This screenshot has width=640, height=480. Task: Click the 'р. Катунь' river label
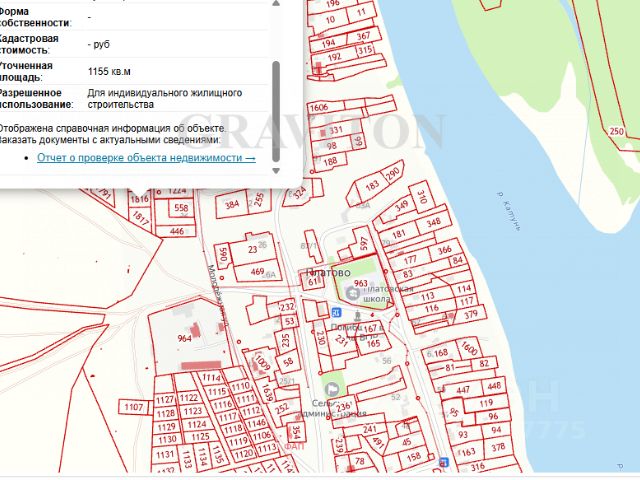[x=509, y=211]
